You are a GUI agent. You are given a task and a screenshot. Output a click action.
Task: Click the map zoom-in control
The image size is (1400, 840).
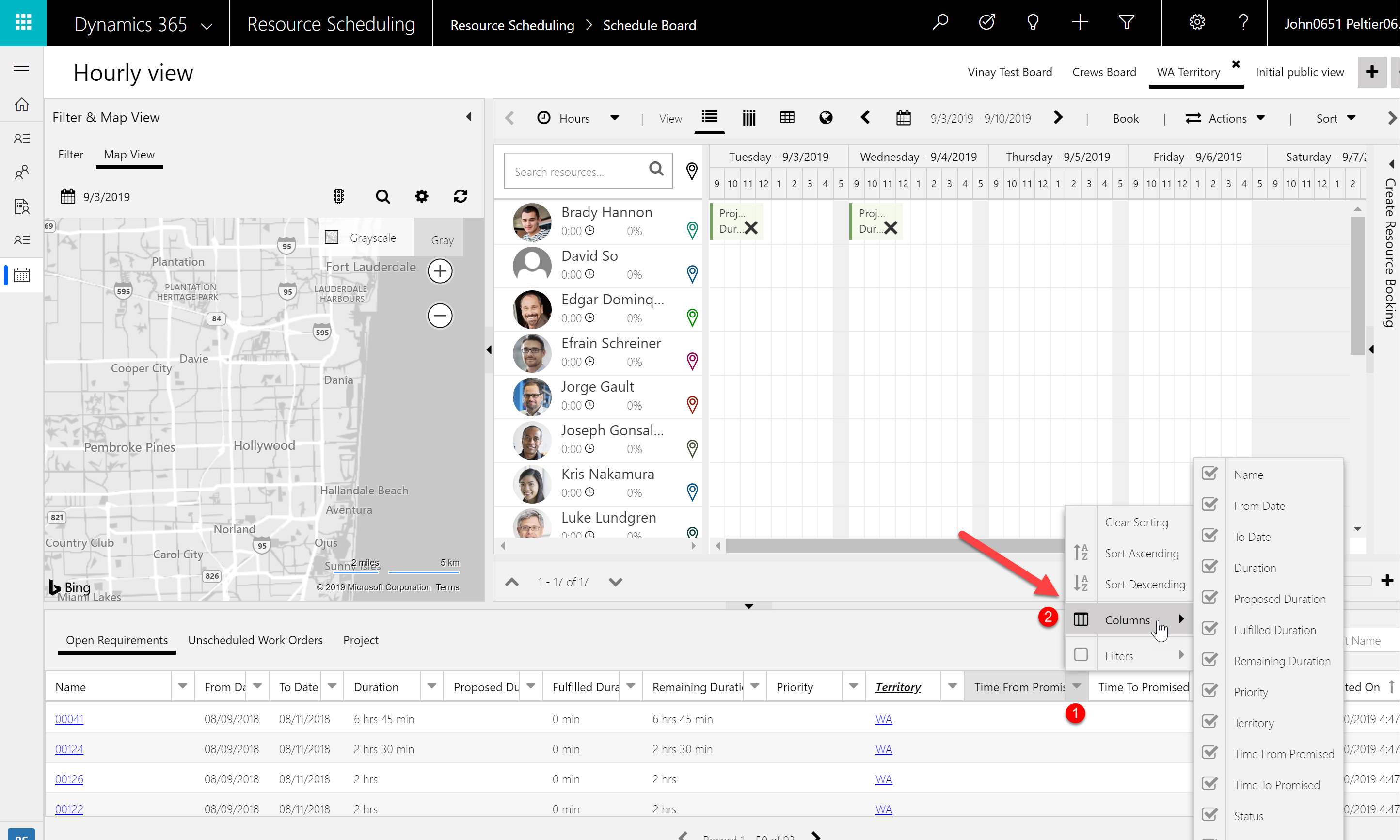[440, 270]
